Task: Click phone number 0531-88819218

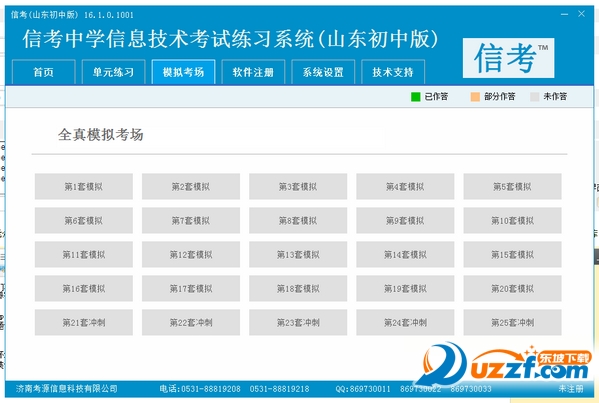Action: coord(280,389)
